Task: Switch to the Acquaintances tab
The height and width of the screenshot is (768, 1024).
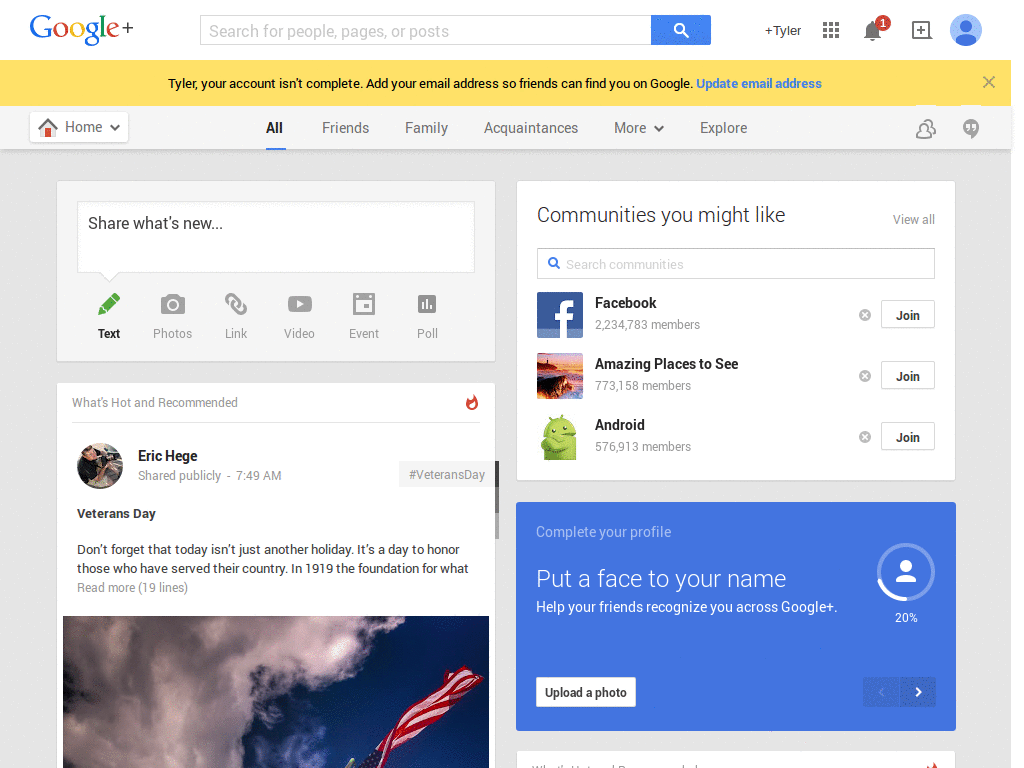Action: tap(531, 128)
